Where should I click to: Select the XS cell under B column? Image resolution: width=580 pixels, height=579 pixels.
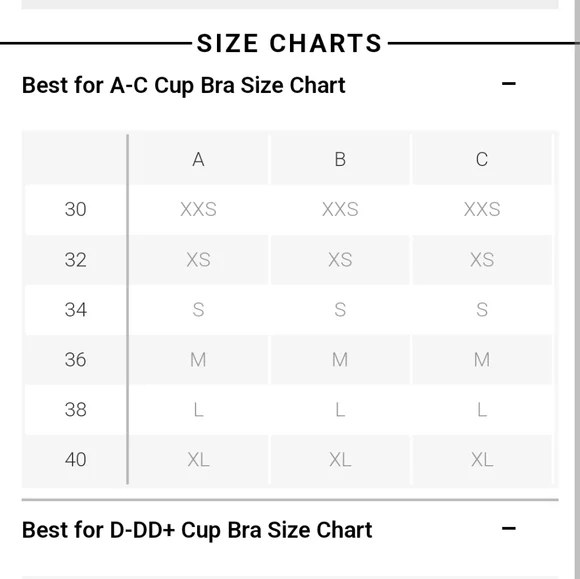pos(340,260)
